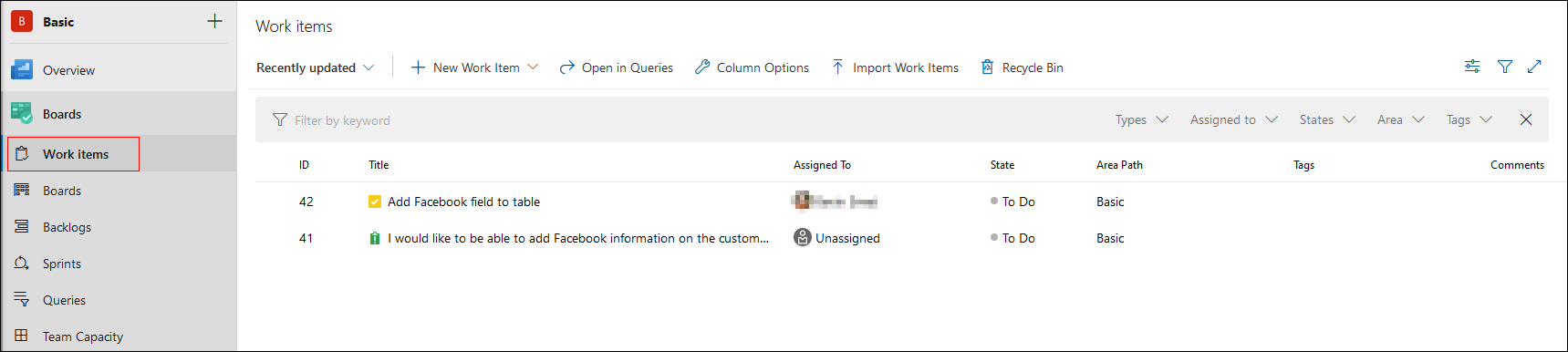Click ID 42 cell
Image resolution: width=1568 pixels, height=352 pixels.
click(306, 202)
